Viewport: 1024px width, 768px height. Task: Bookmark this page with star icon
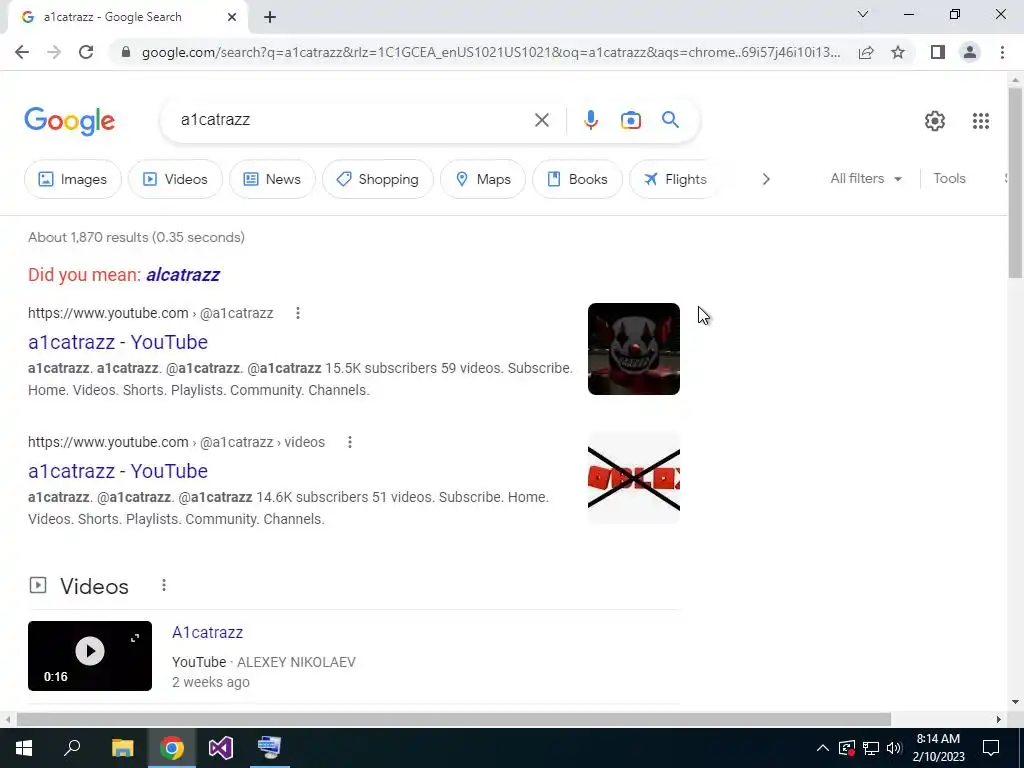(x=898, y=52)
